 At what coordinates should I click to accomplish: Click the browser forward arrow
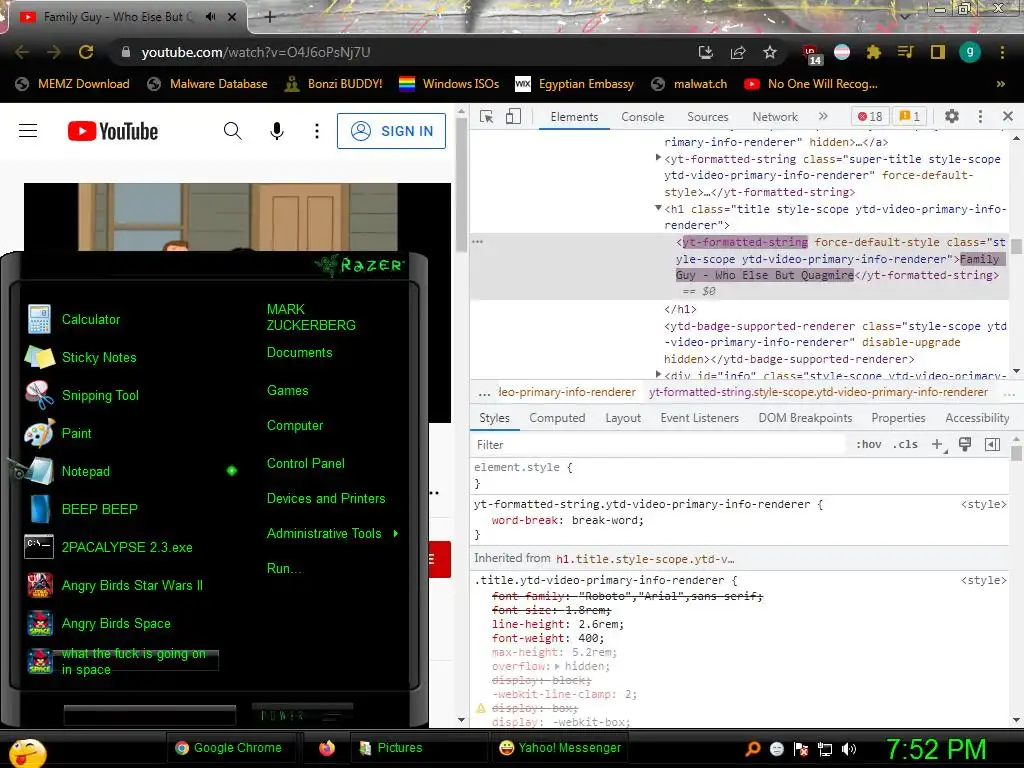point(54,52)
